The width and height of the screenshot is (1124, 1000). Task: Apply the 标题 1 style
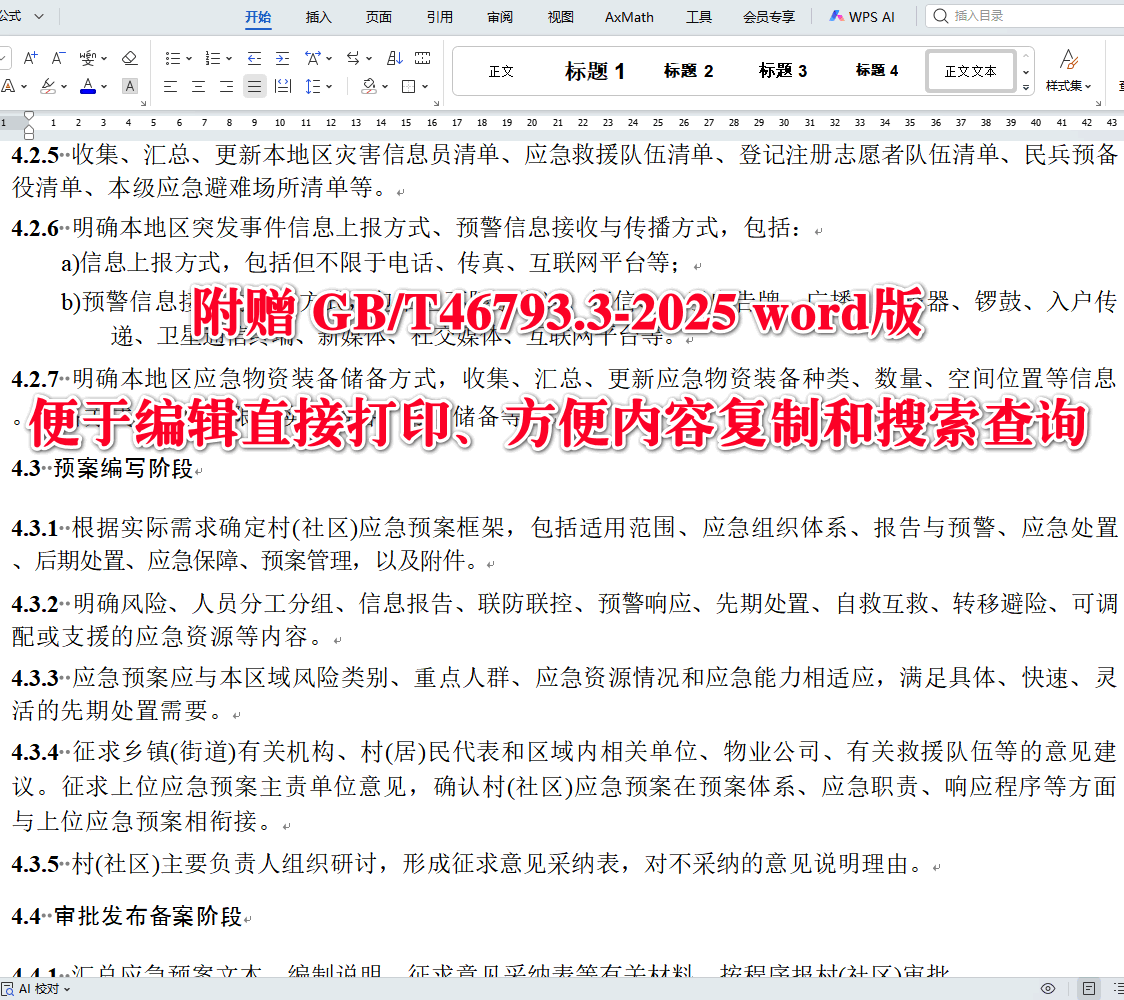pyautogui.click(x=594, y=70)
